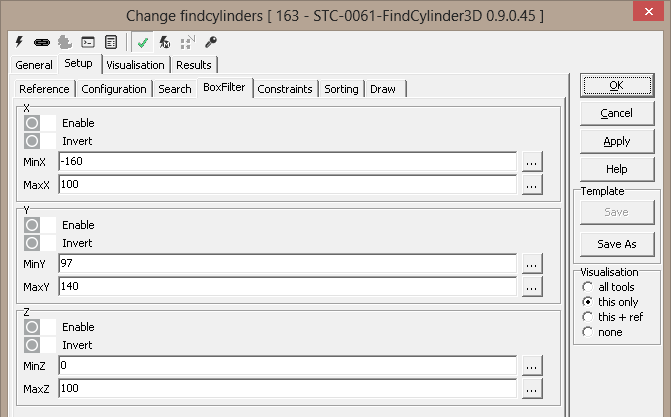The width and height of the screenshot is (671, 417).
Task: Open the MinX value browse button
Action: click(x=531, y=161)
